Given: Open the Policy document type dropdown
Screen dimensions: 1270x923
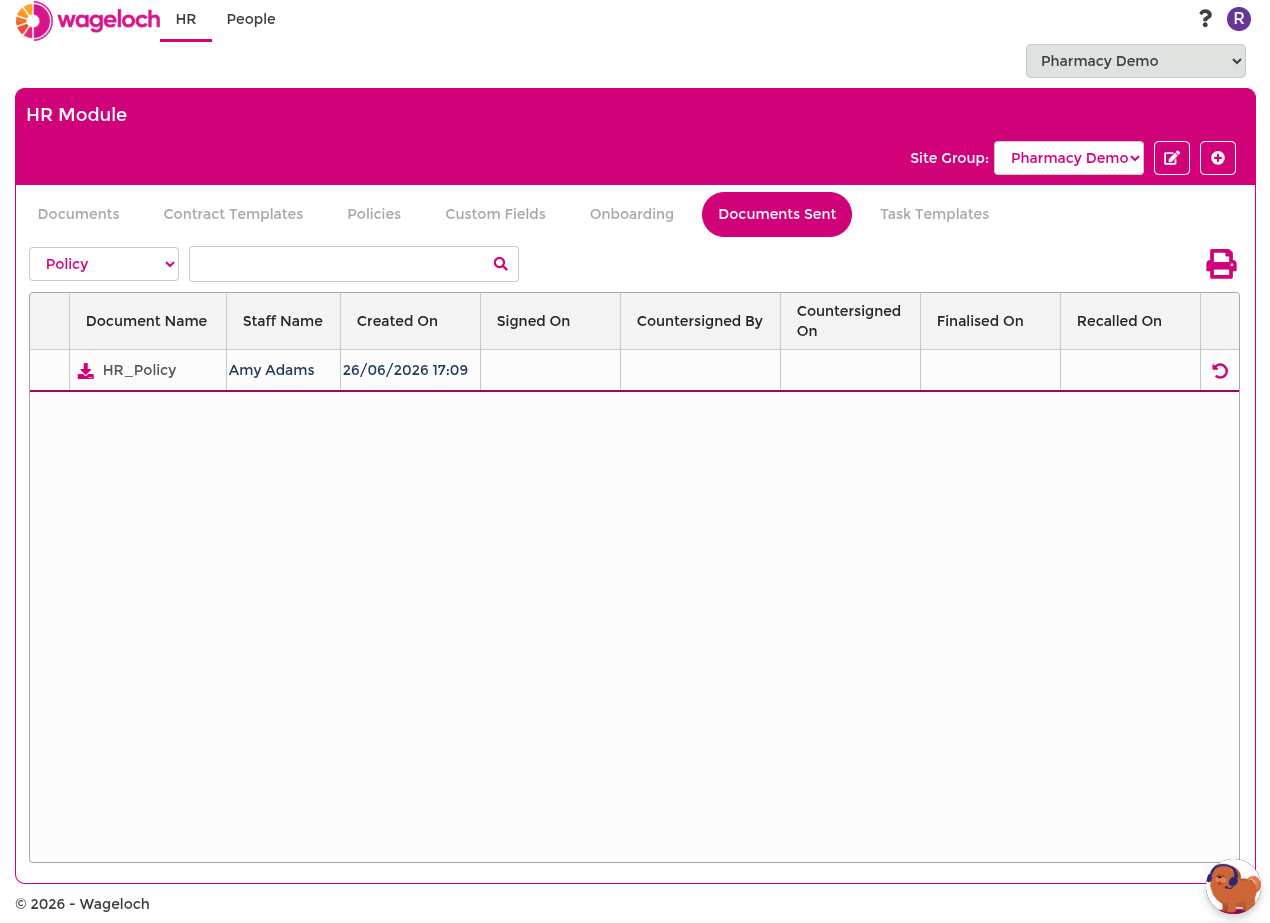Looking at the screenshot, I should point(104,264).
